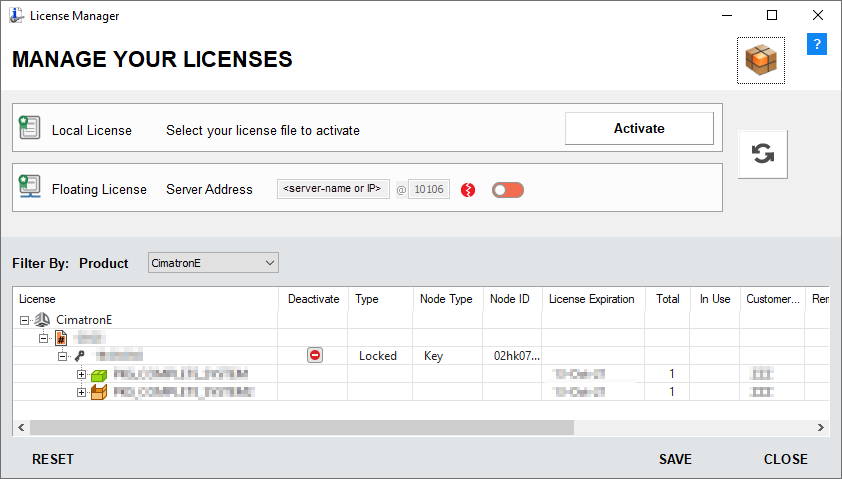
Task: Collapse the CimatronE root tree node
Action: (x=24, y=320)
